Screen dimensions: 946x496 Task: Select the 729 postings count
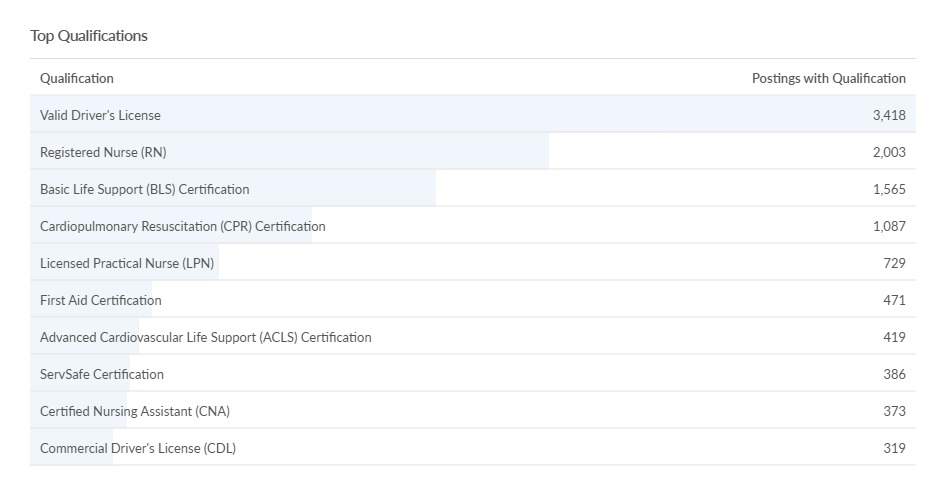(894, 263)
